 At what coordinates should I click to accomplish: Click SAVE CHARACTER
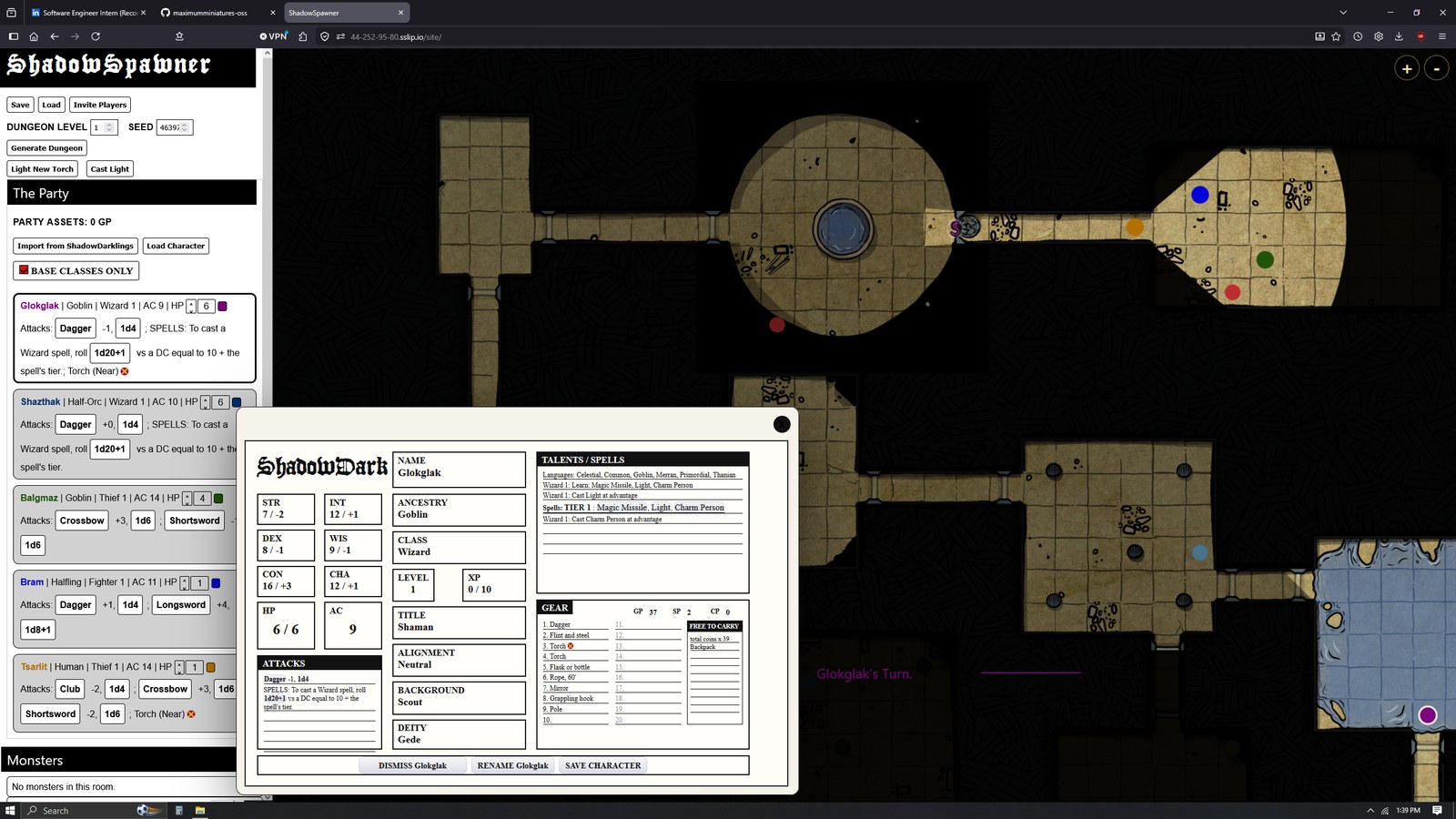[x=602, y=765]
